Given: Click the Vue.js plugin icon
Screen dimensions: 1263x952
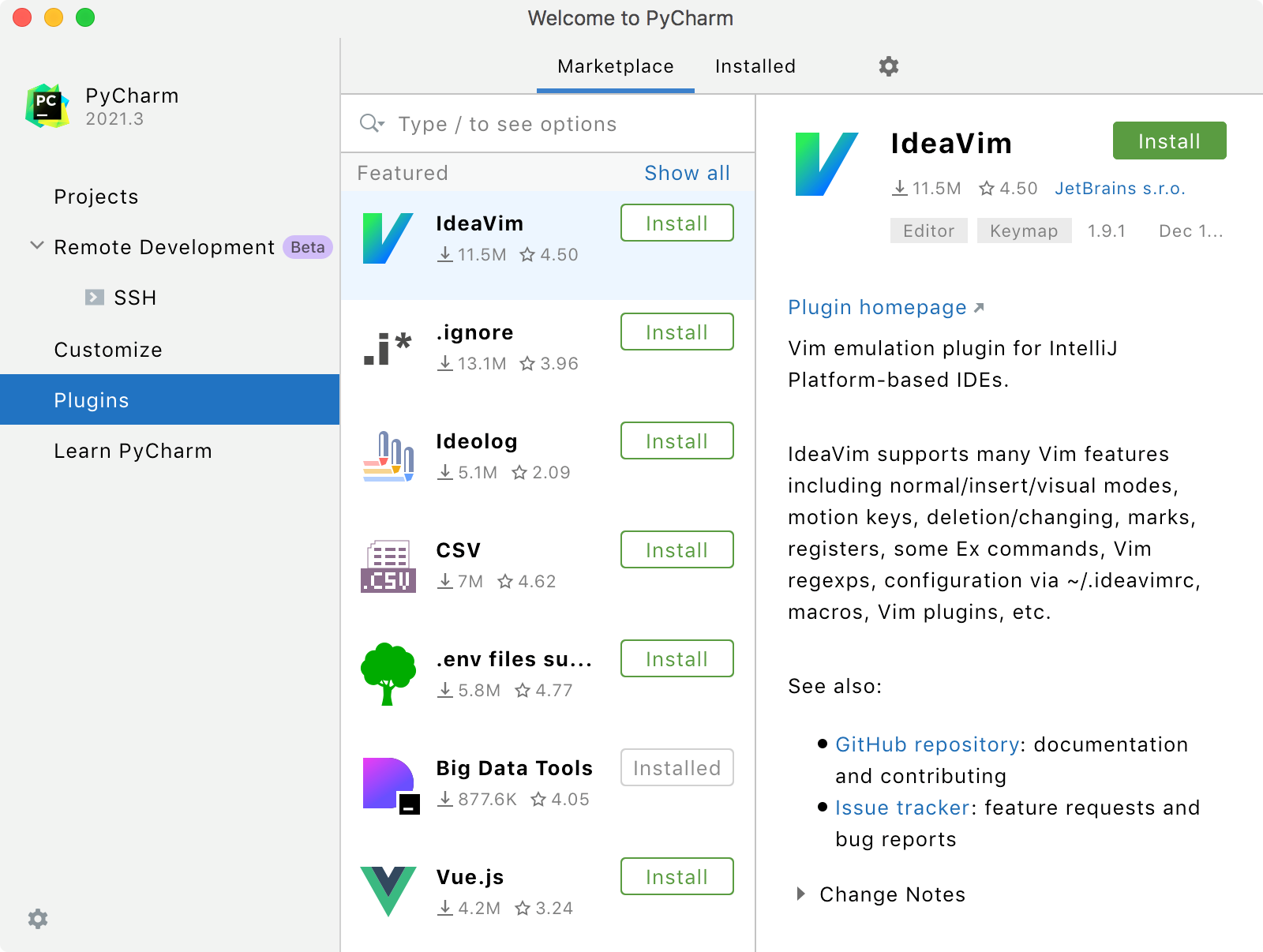Looking at the screenshot, I should click(388, 890).
